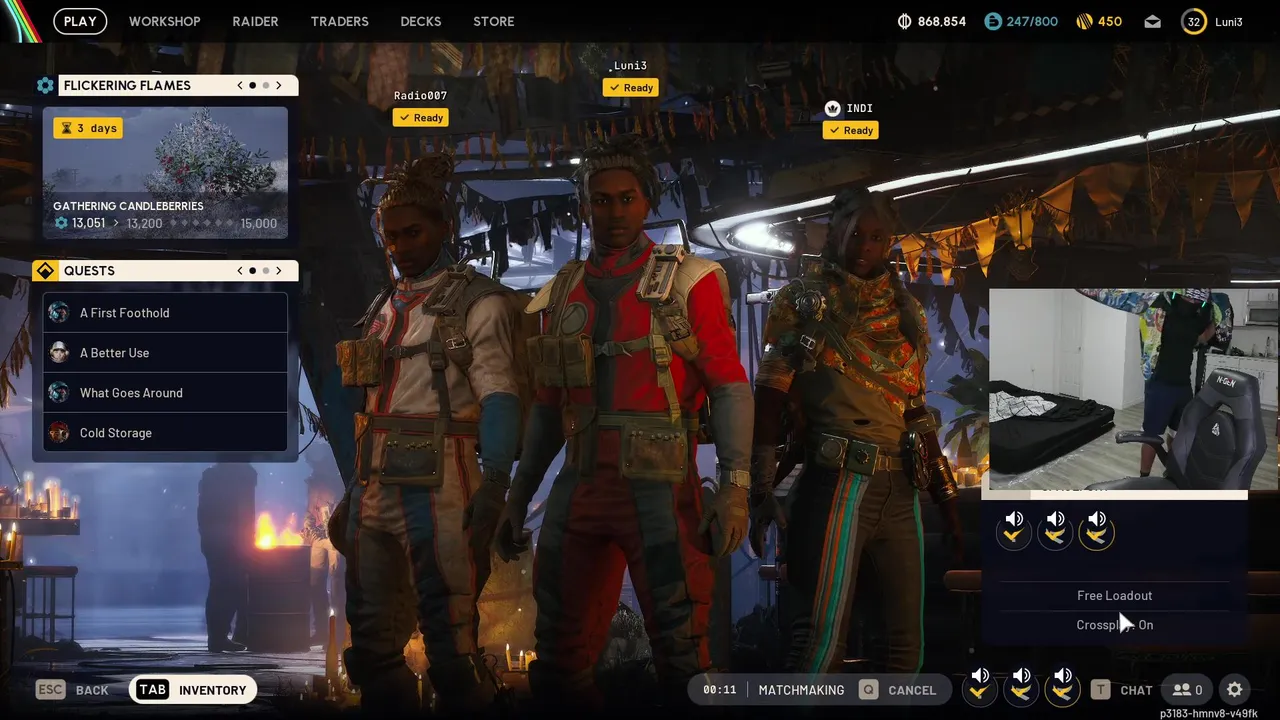This screenshot has height=720, width=1280.
Task: Click Radio007's Ready status badge
Action: coord(421,118)
